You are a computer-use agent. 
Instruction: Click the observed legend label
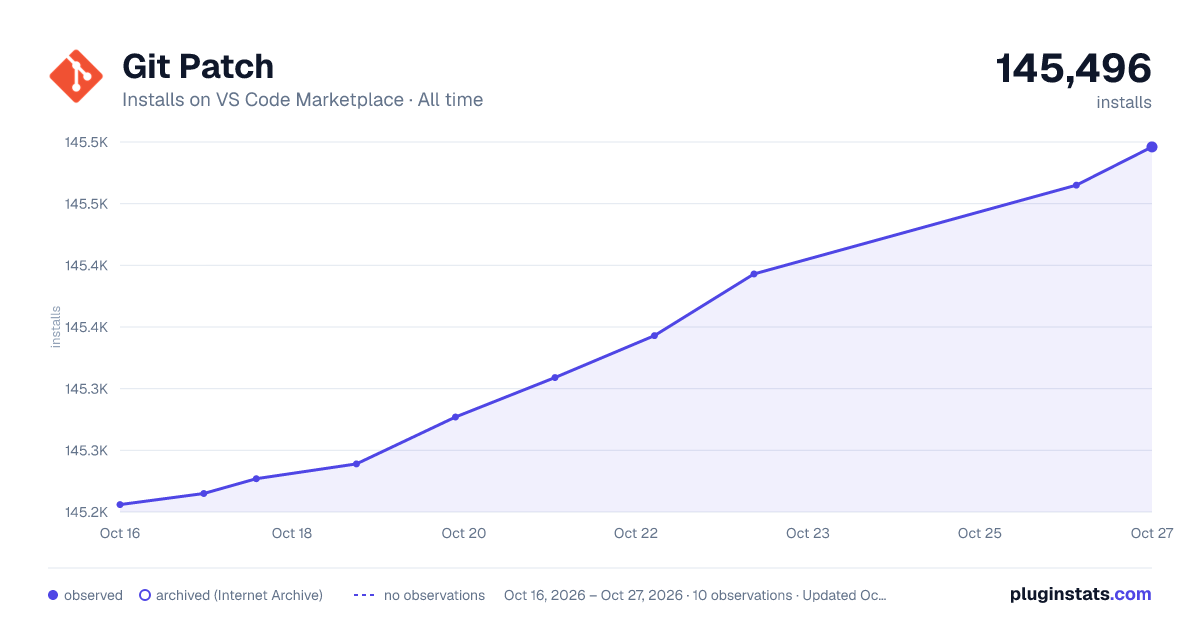click(93, 595)
